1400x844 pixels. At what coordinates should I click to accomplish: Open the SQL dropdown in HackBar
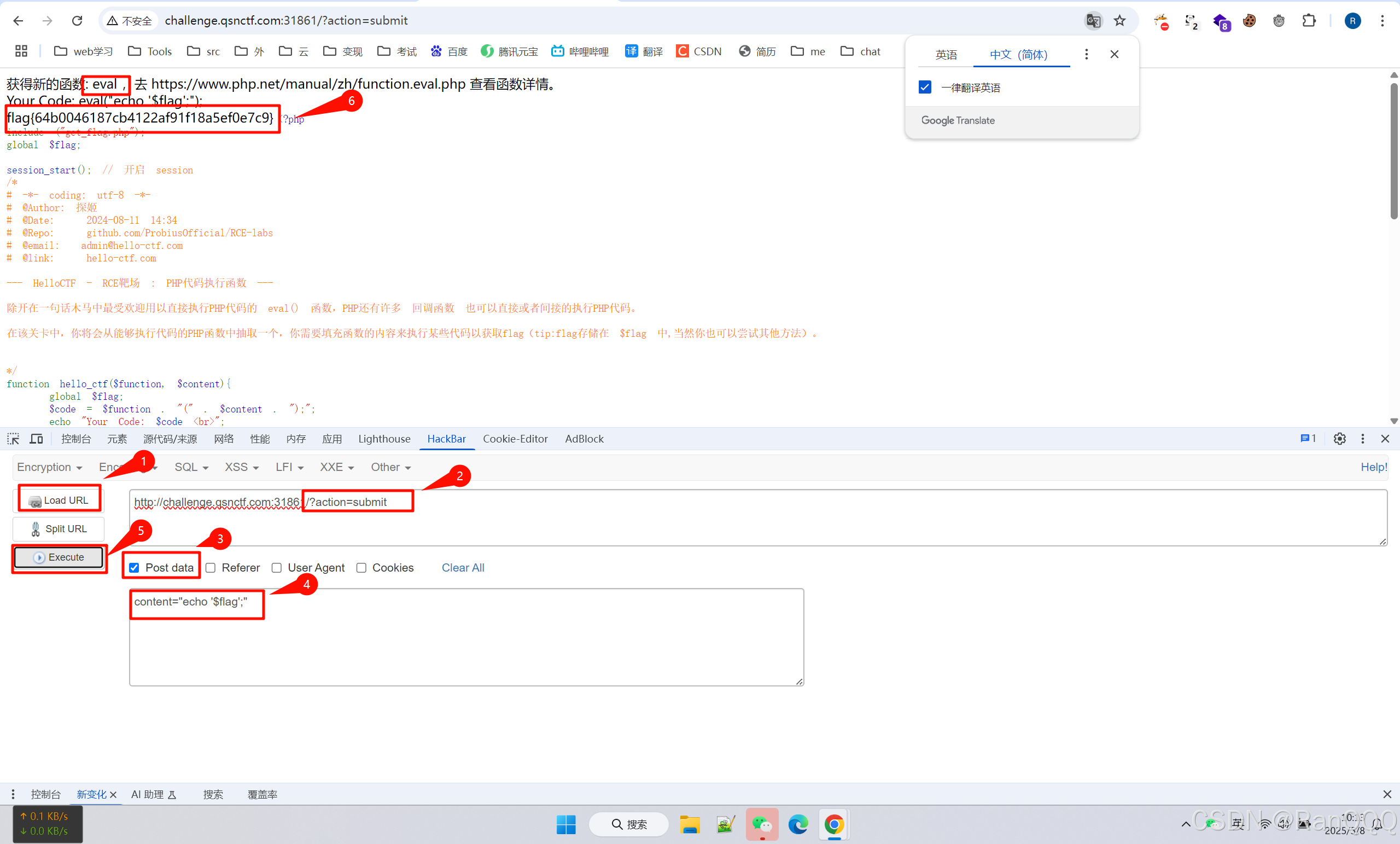(x=190, y=467)
